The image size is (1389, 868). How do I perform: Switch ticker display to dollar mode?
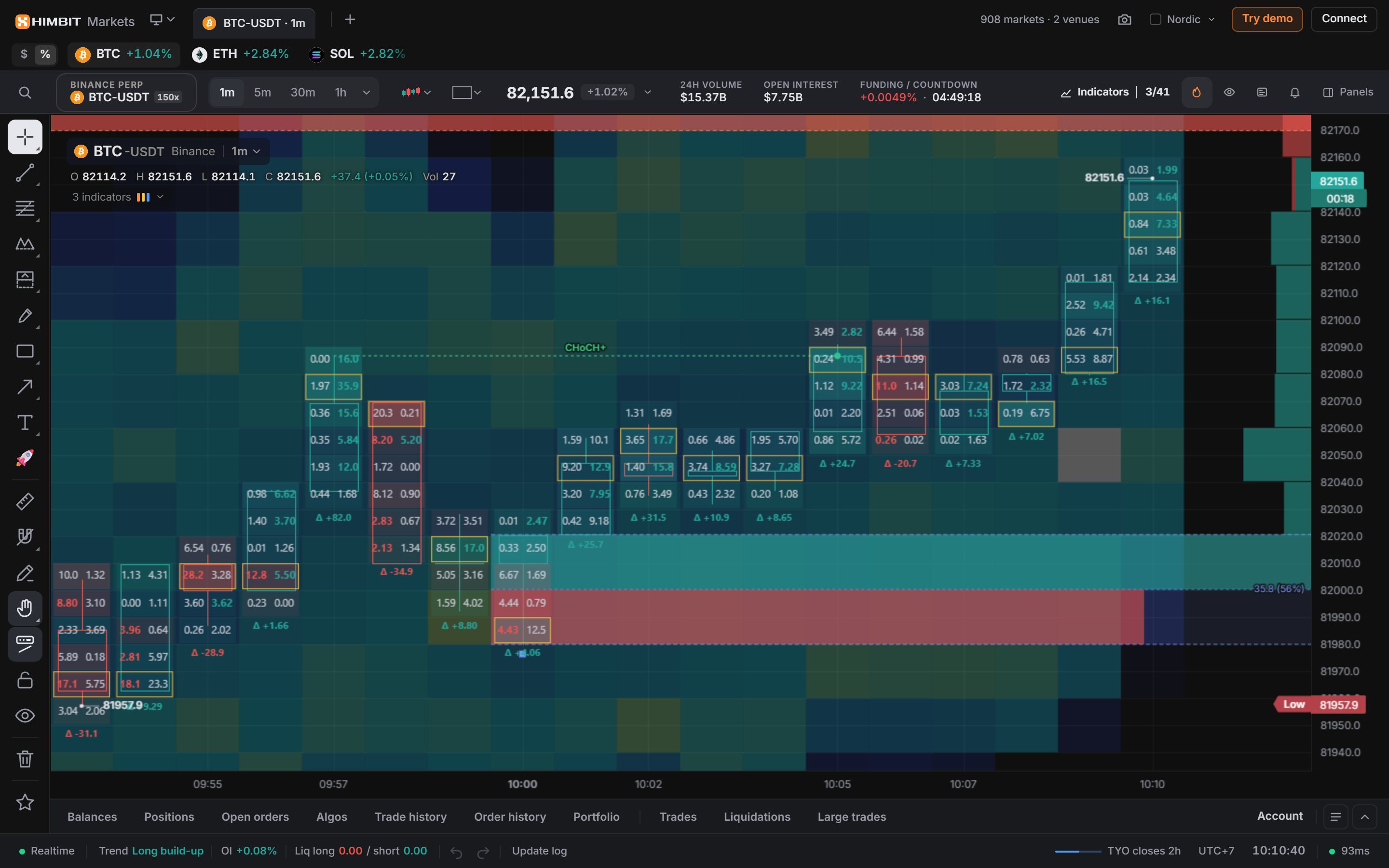coord(24,54)
